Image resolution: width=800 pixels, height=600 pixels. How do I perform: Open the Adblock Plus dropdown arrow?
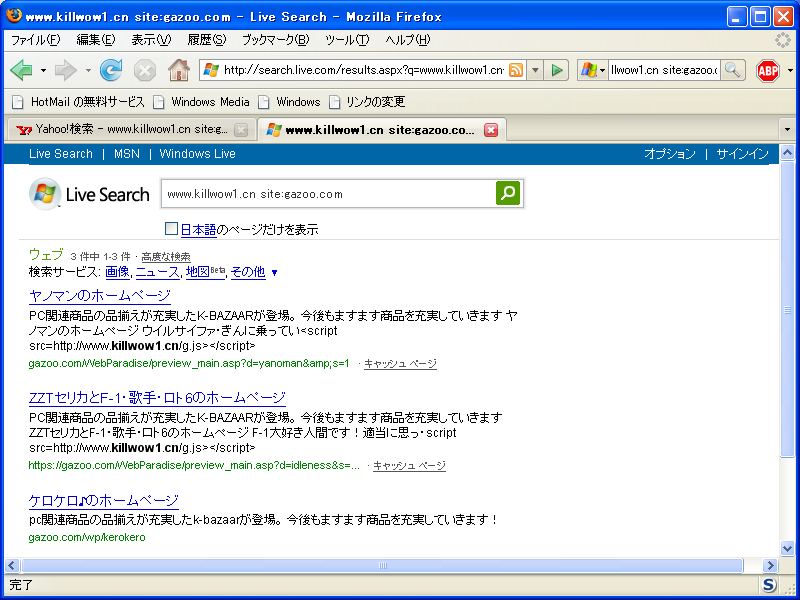790,70
